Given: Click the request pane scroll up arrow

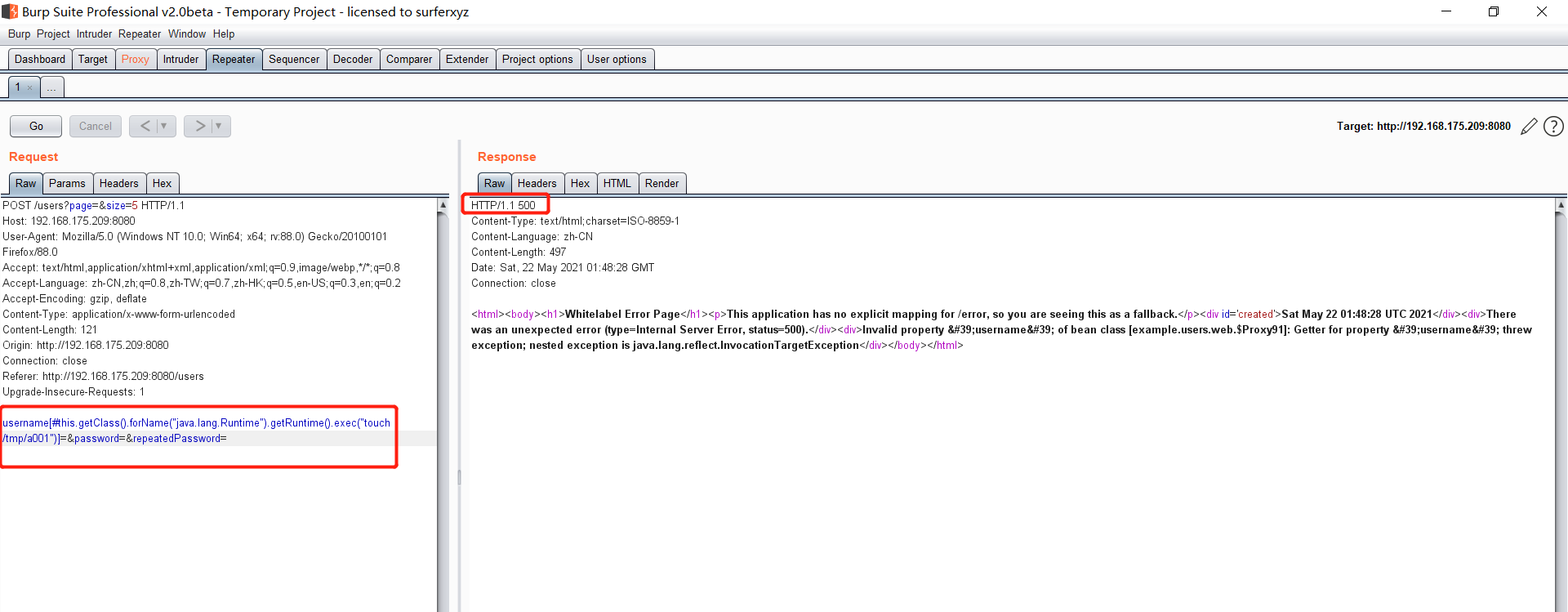Looking at the screenshot, I should click(x=443, y=205).
